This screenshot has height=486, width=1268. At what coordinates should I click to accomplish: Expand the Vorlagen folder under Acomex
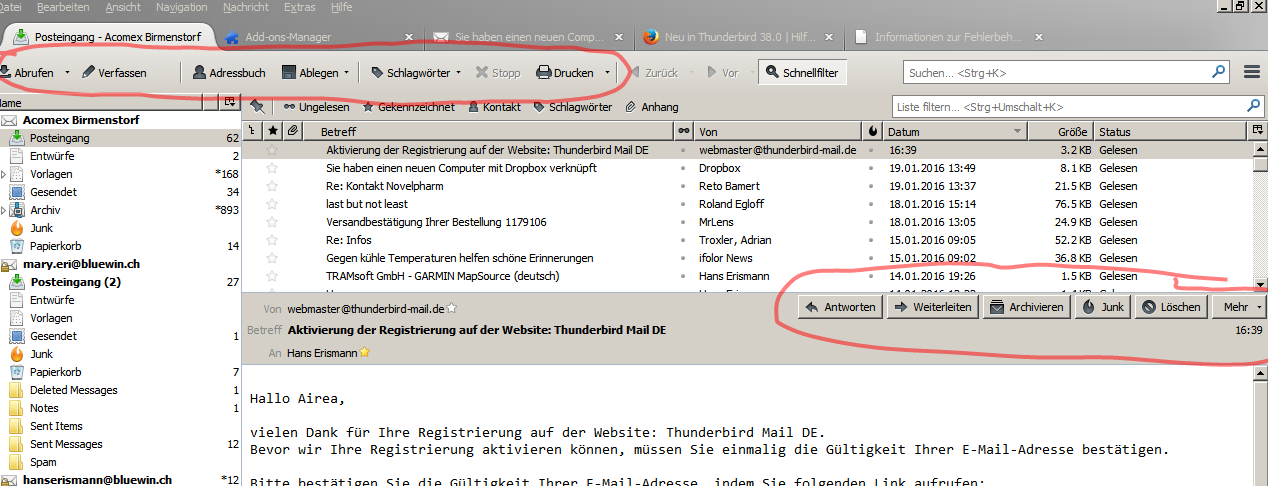click(3, 174)
